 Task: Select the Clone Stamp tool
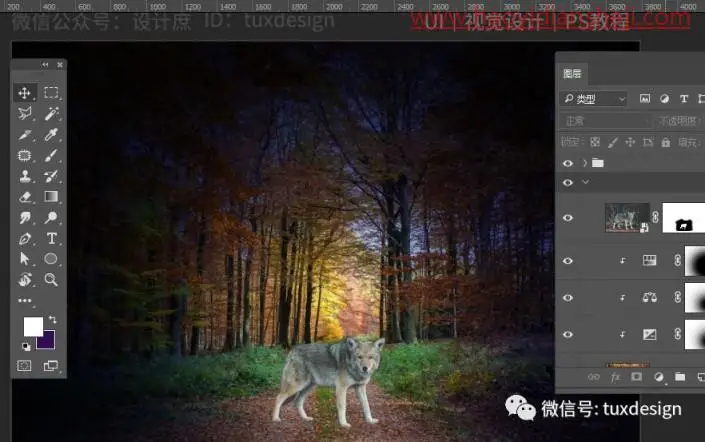pyautogui.click(x=25, y=176)
